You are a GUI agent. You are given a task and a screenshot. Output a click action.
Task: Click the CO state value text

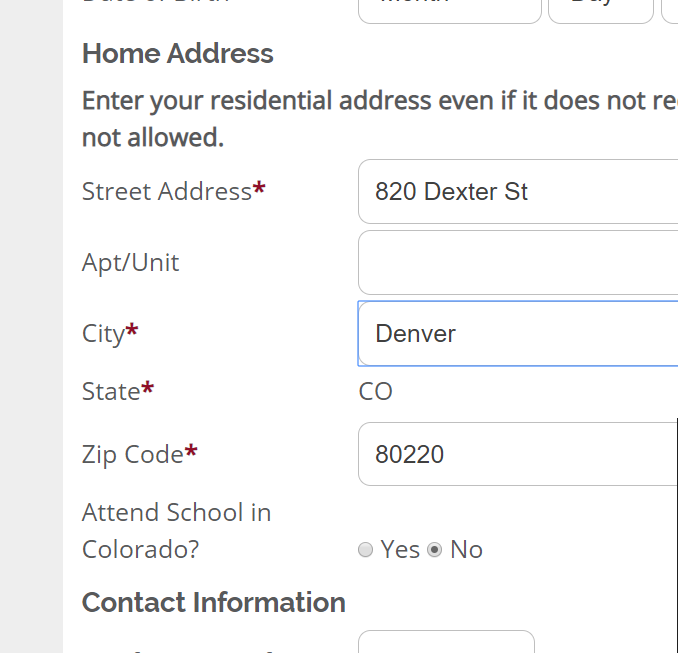pos(376,391)
